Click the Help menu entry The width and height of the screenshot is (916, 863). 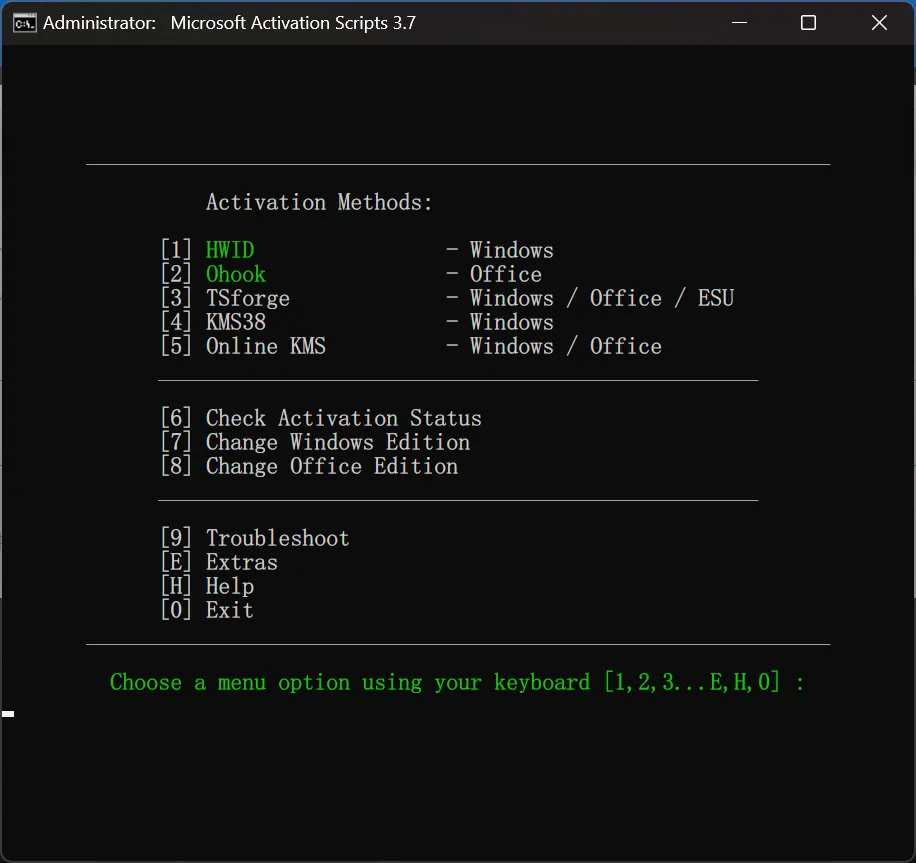230,586
